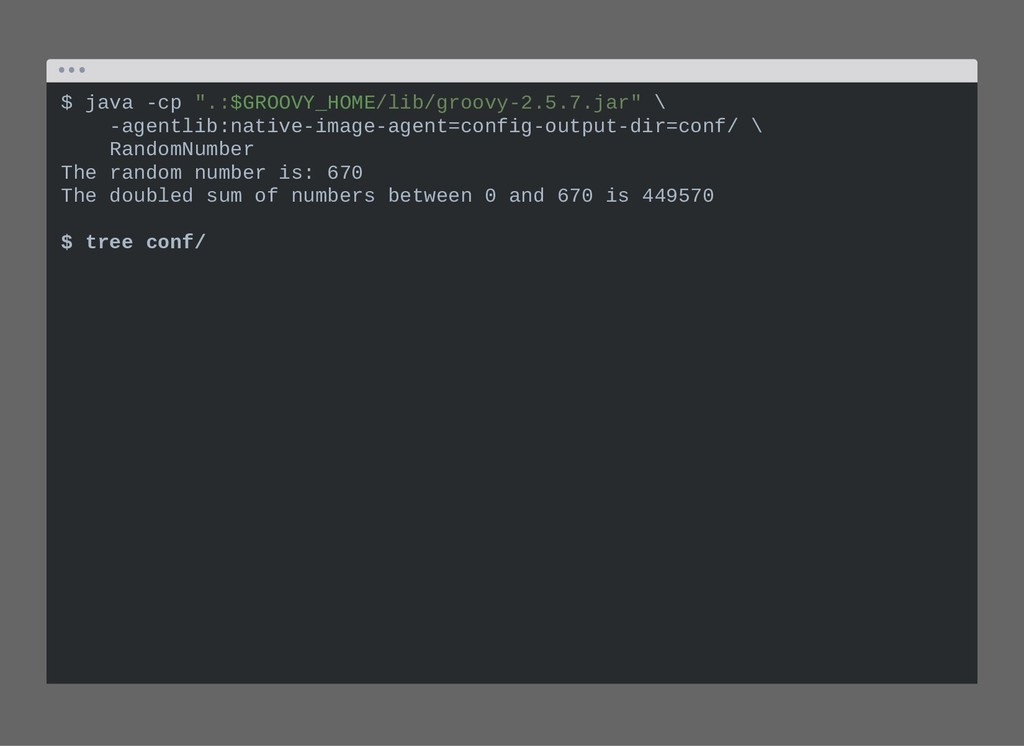Click the middle dot in the terminal title bar
The width and height of the screenshot is (1024, 746).
coord(72,70)
